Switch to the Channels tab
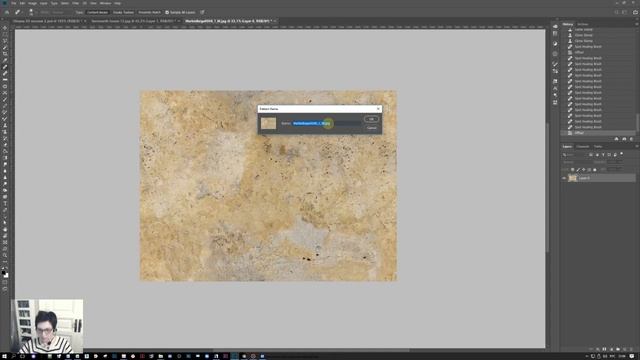This screenshot has width=640, height=360. point(582,147)
